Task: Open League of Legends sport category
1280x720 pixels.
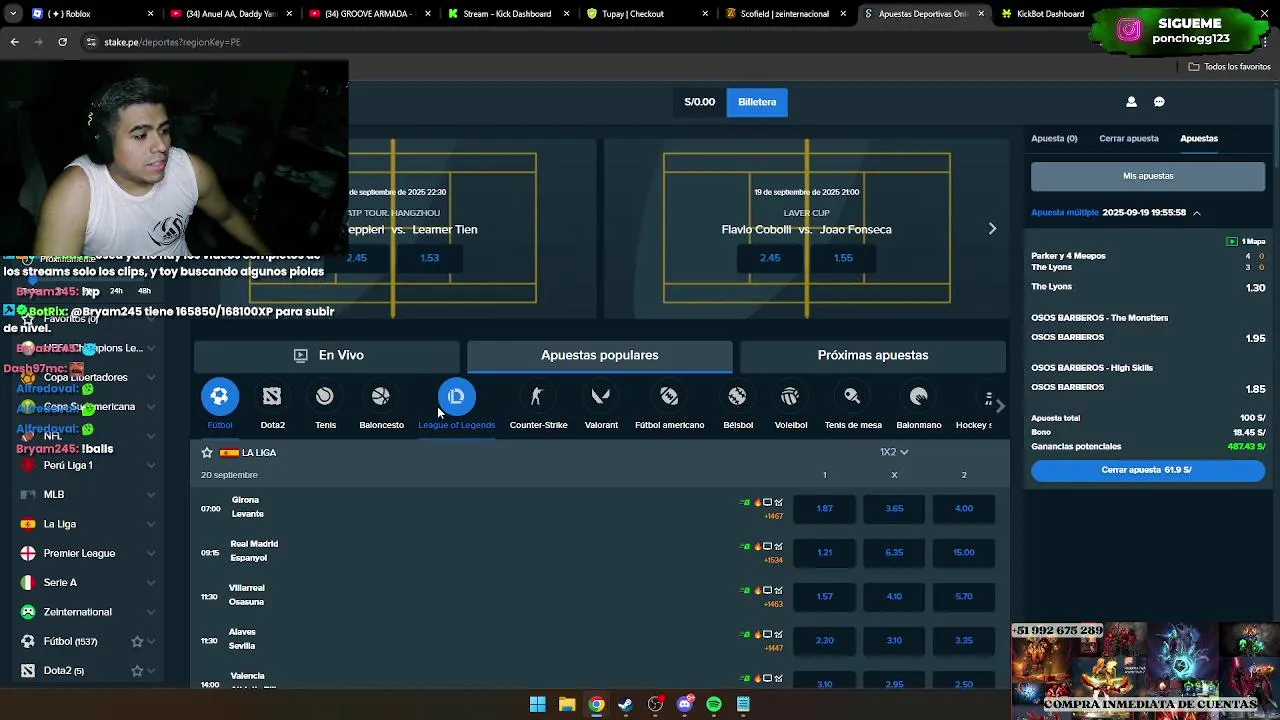Action: pyautogui.click(x=456, y=397)
